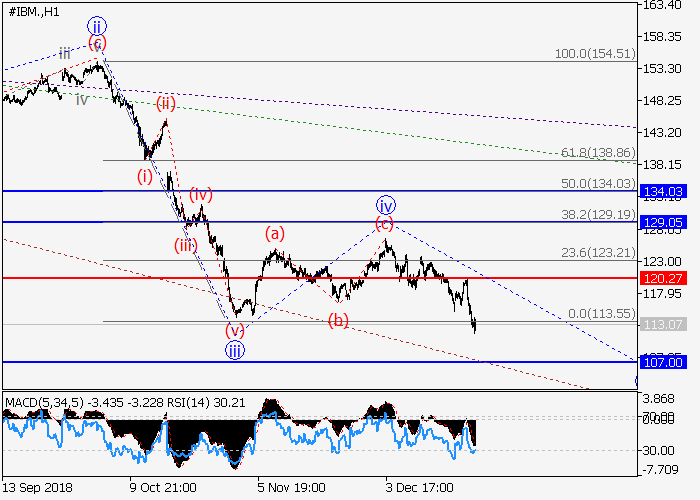
Task: Select the 129.05 blue price tag
Action: click(663, 222)
